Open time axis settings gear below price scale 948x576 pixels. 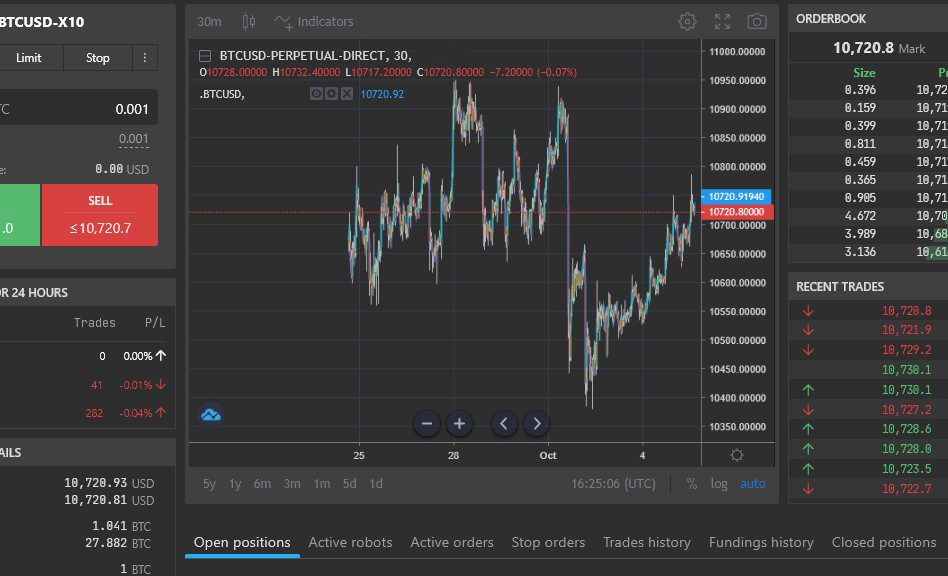pos(736,455)
